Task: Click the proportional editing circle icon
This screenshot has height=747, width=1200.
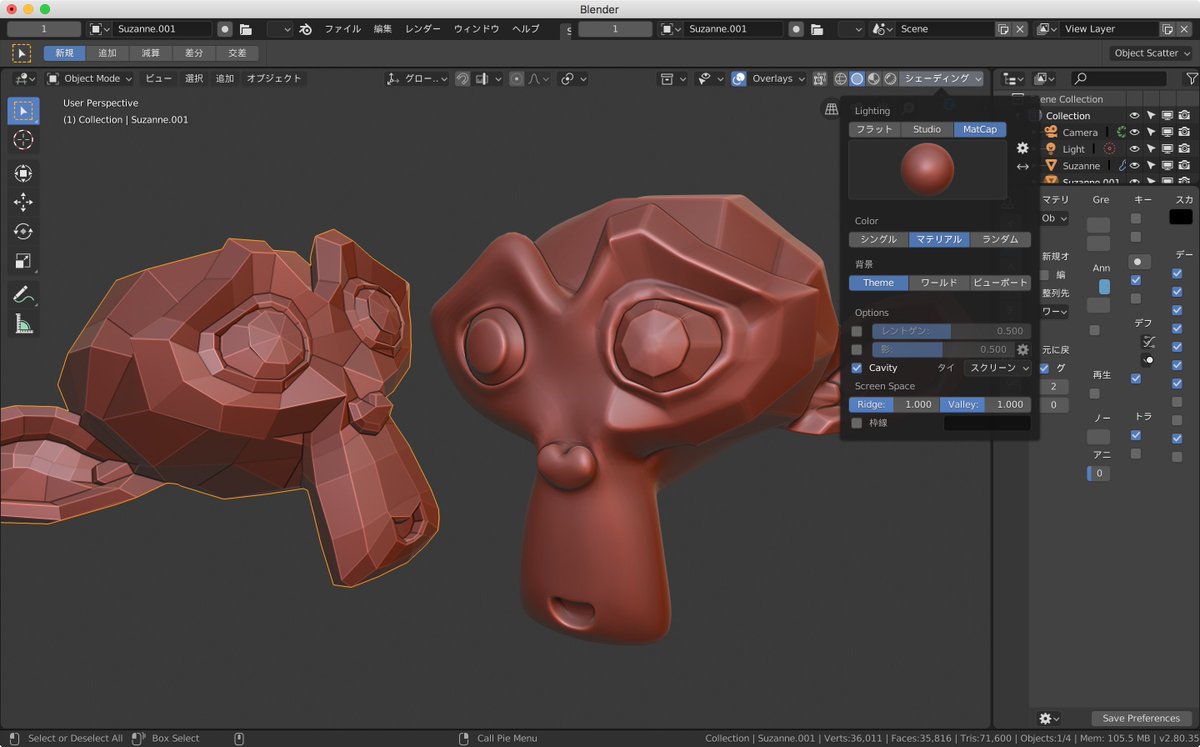Action: pos(516,78)
